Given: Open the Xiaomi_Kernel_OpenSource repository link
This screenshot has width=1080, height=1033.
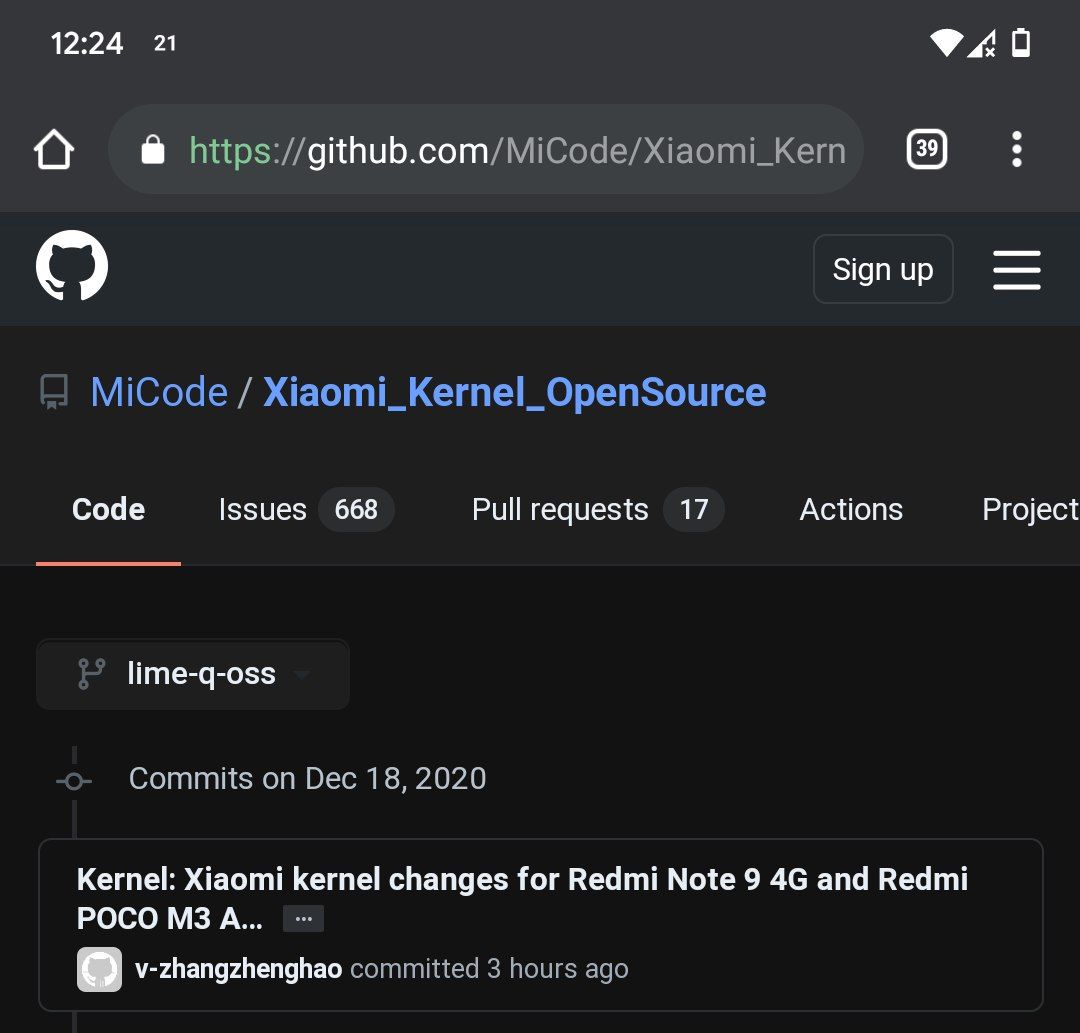Looking at the screenshot, I should pos(514,392).
